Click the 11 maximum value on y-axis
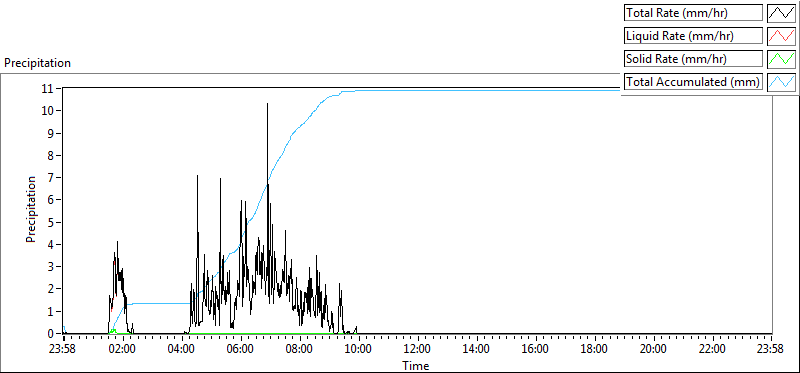The height and width of the screenshot is (373, 800). pyautogui.click(x=48, y=88)
